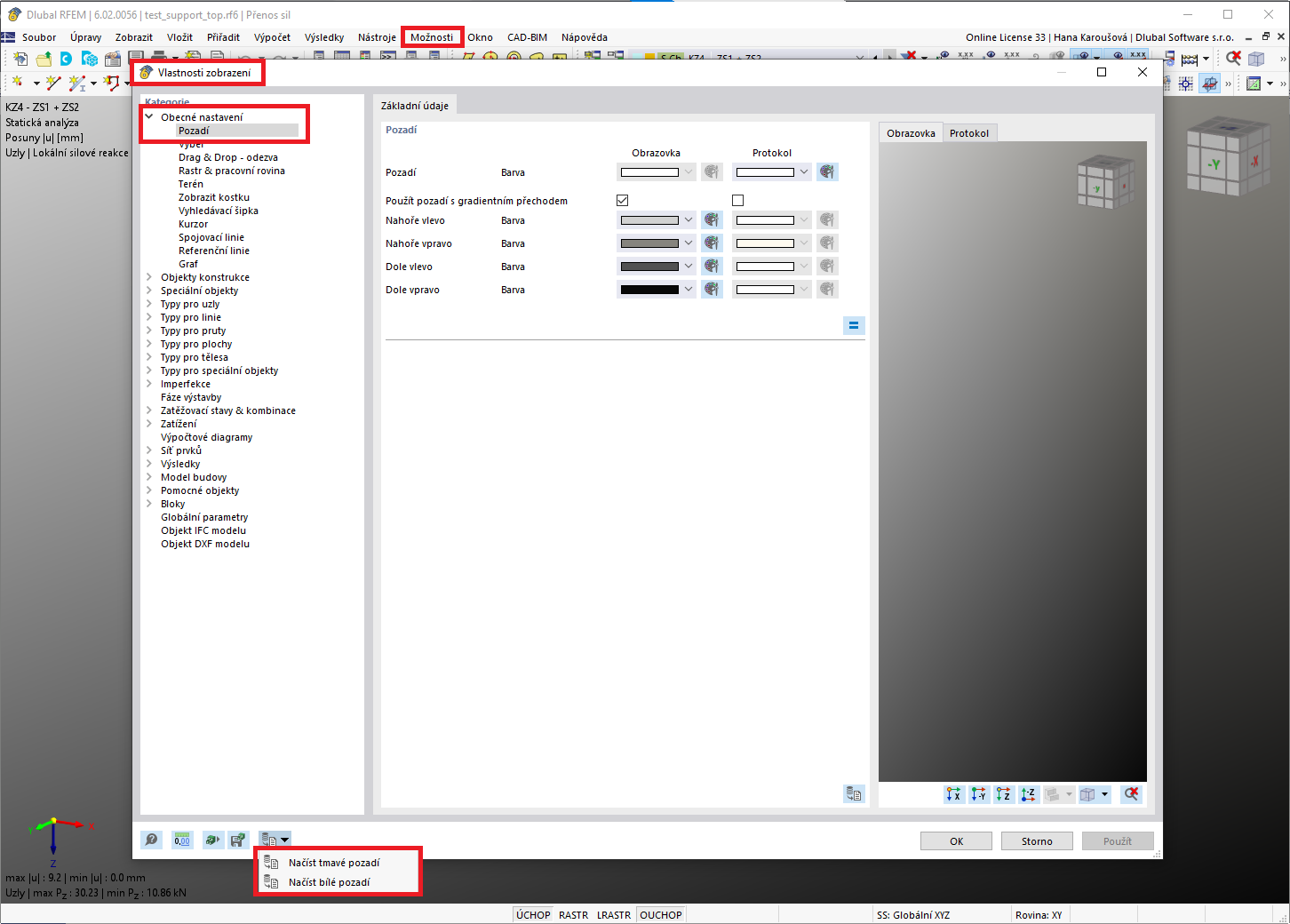Choose Načíst tmavé pozadí menu entry
This screenshot has width=1290, height=924.
tap(333, 862)
